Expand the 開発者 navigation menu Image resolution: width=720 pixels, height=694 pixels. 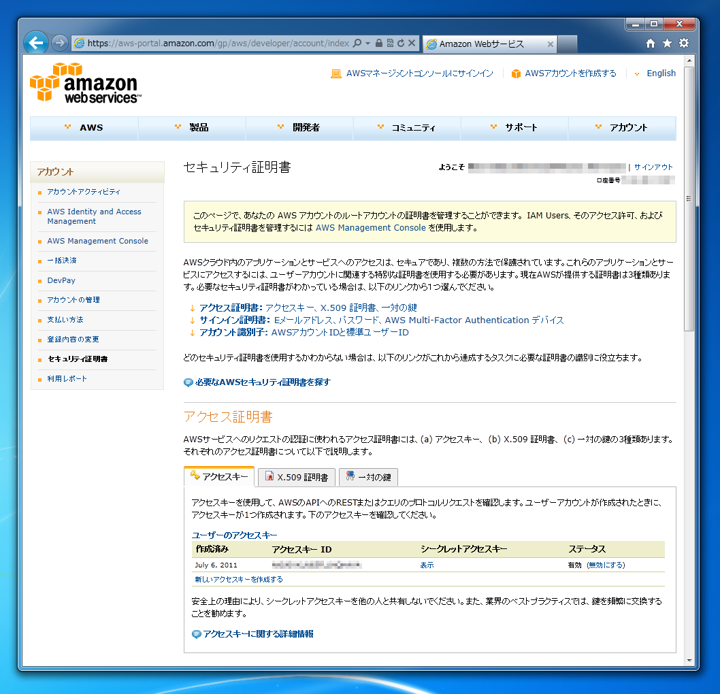pos(299,128)
